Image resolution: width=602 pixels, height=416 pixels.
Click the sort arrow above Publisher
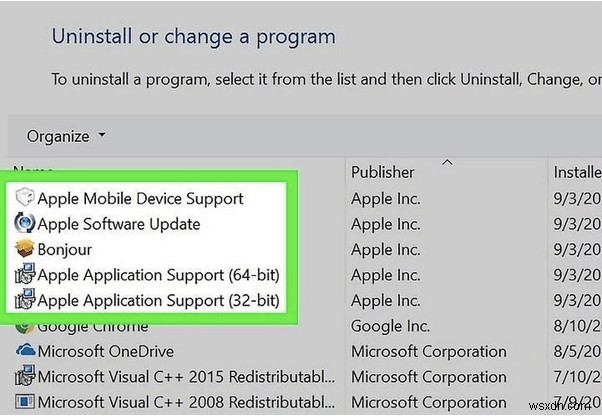click(447, 161)
